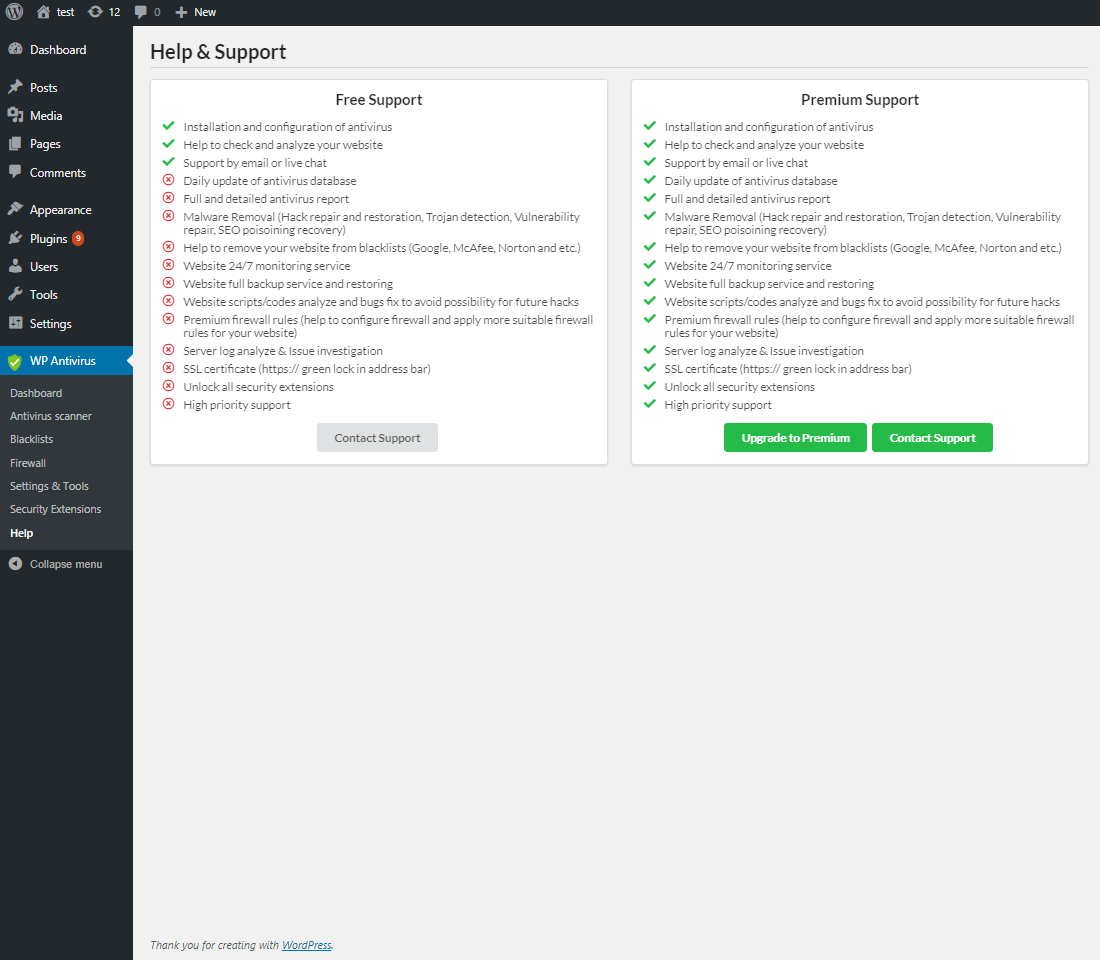This screenshot has width=1100, height=960.
Task: Click the WP Antivirus shield icon
Action: 14,361
